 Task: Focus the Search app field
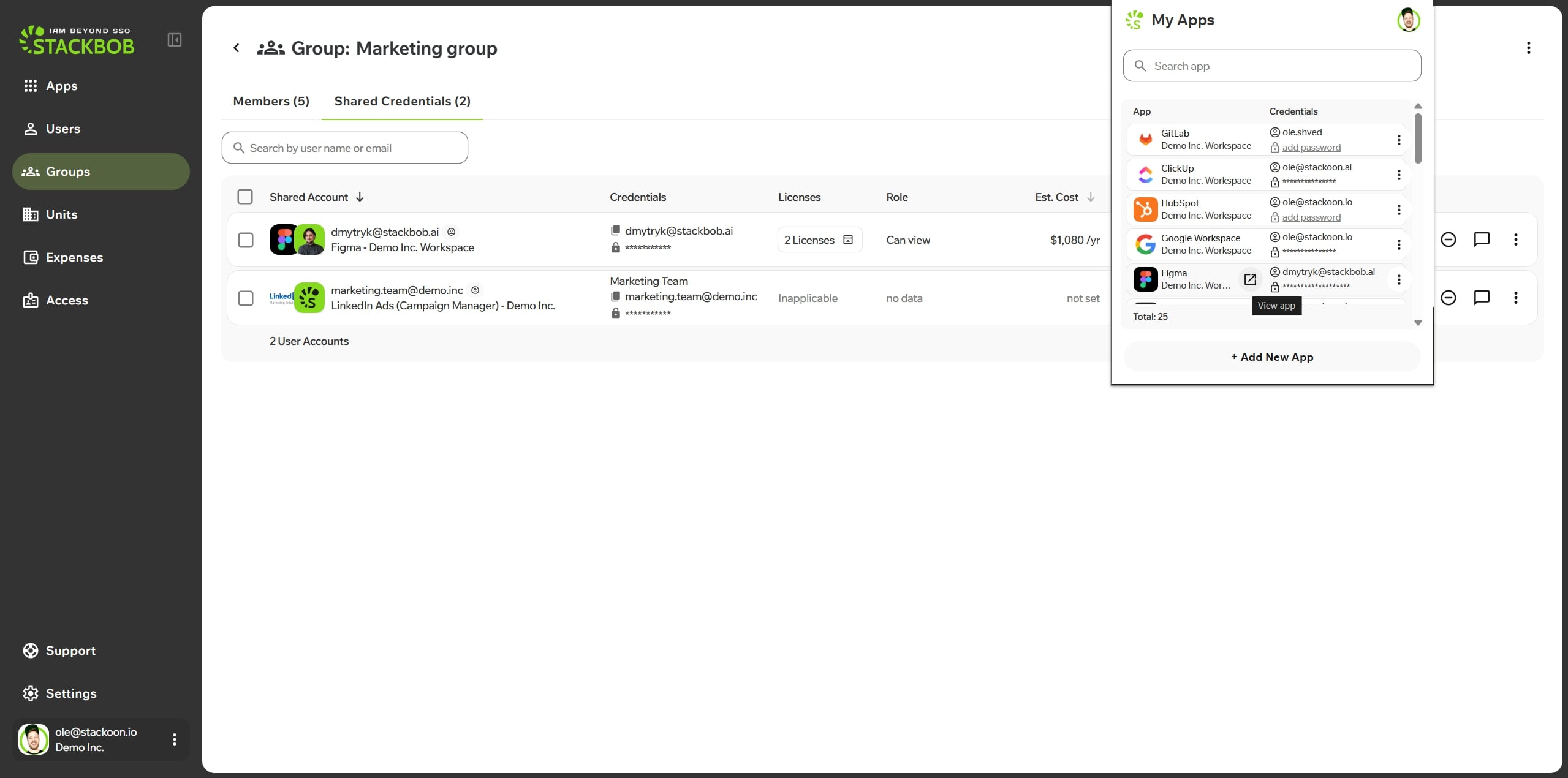tap(1272, 66)
